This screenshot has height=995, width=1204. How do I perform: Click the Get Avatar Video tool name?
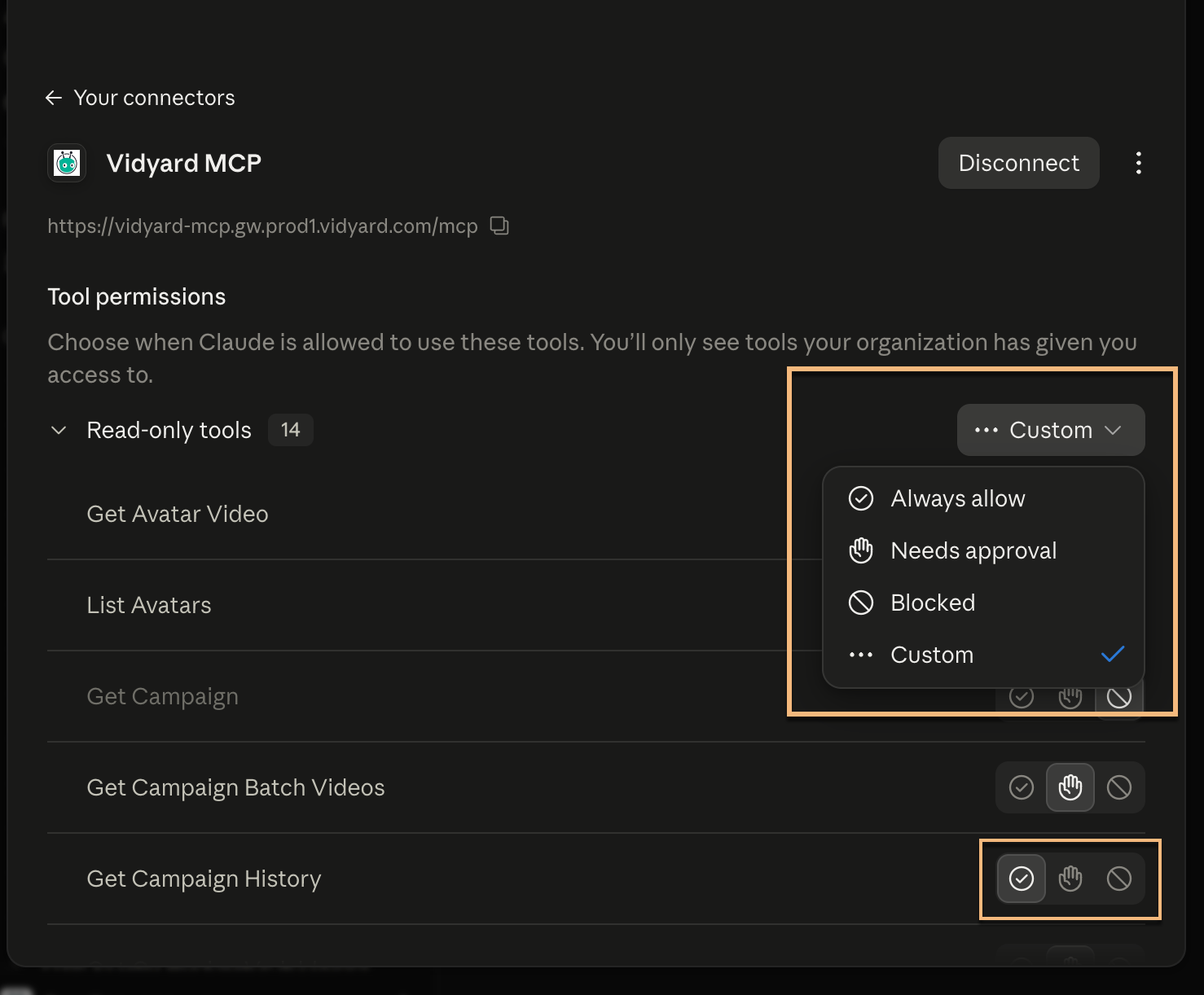click(178, 514)
